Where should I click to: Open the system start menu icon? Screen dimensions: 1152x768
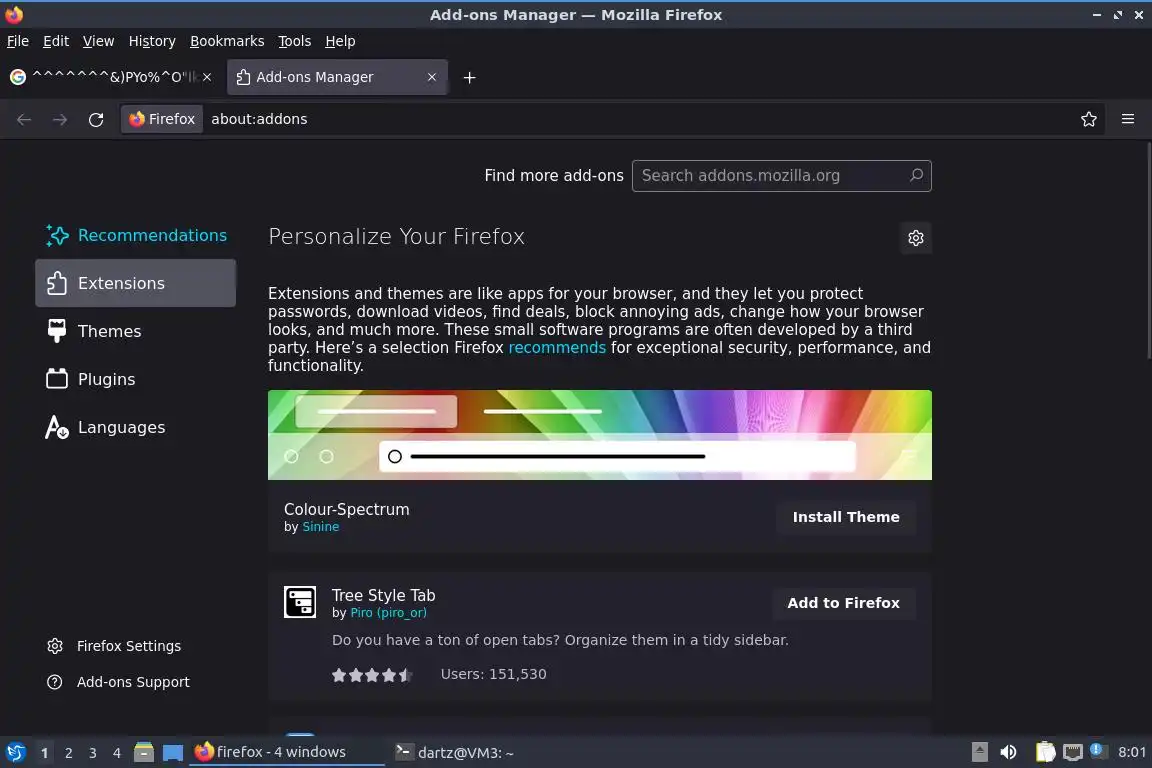(x=15, y=753)
